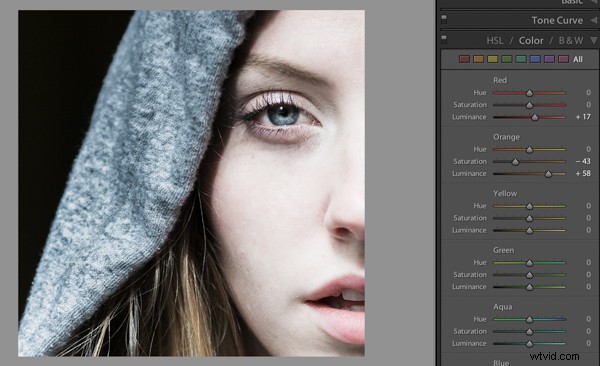Switch to the HSL tab
The width and height of the screenshot is (600, 366).
point(495,41)
